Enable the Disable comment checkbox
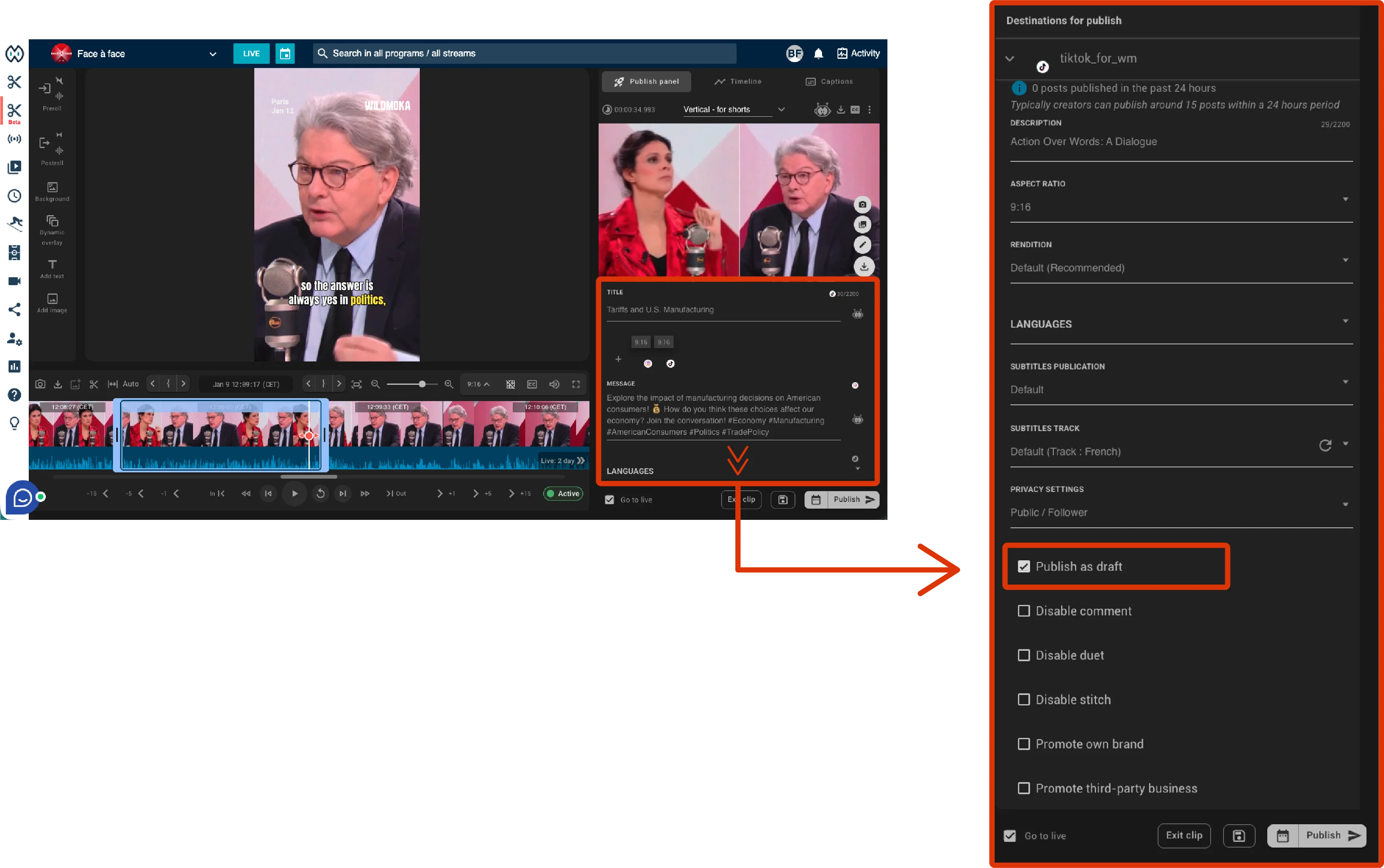The width and height of the screenshot is (1384, 868). coord(1023,611)
